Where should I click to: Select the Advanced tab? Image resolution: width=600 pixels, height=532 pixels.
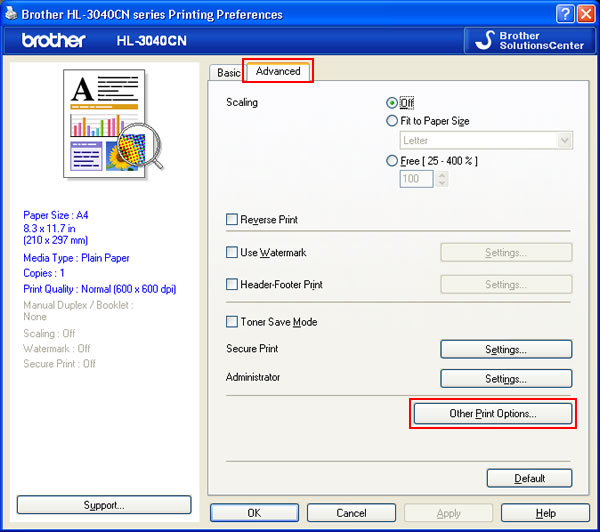coord(278,71)
